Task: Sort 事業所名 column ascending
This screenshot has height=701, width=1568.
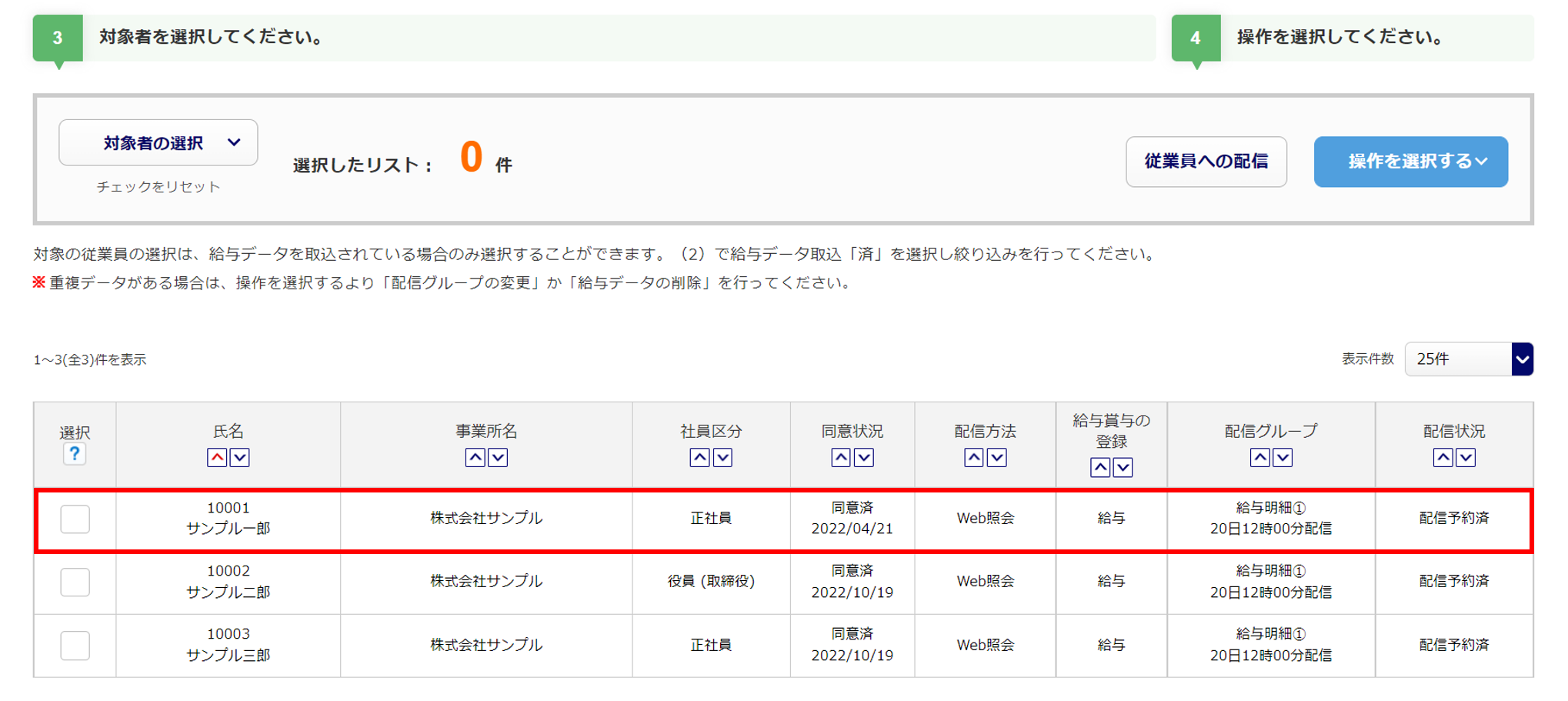Action: 475,458
